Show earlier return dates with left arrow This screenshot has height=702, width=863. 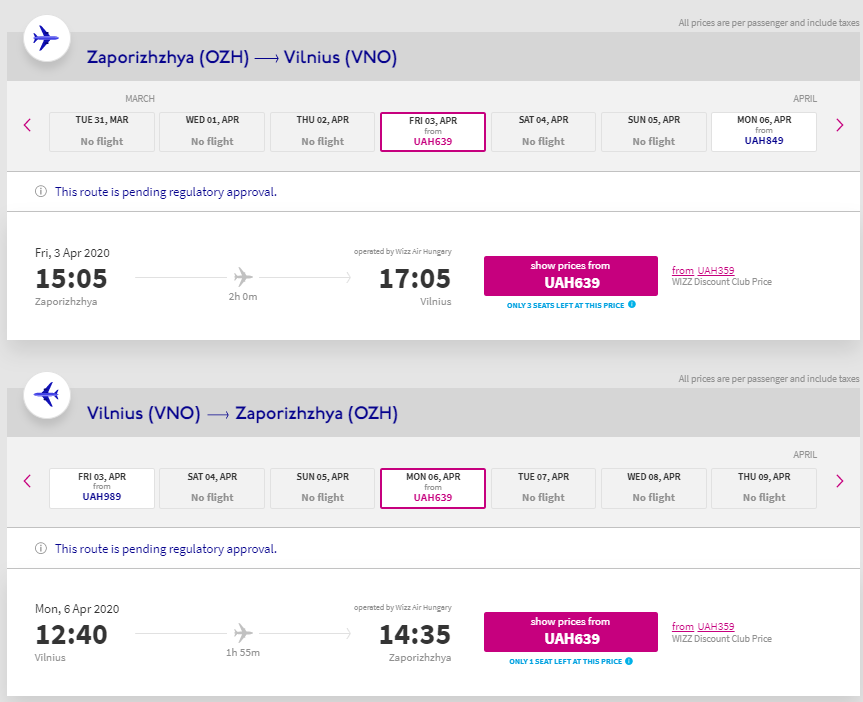[x=27, y=481]
